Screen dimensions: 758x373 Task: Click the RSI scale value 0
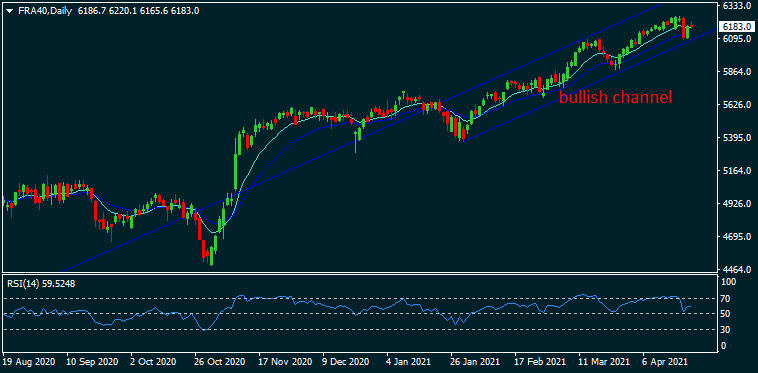[x=723, y=346]
